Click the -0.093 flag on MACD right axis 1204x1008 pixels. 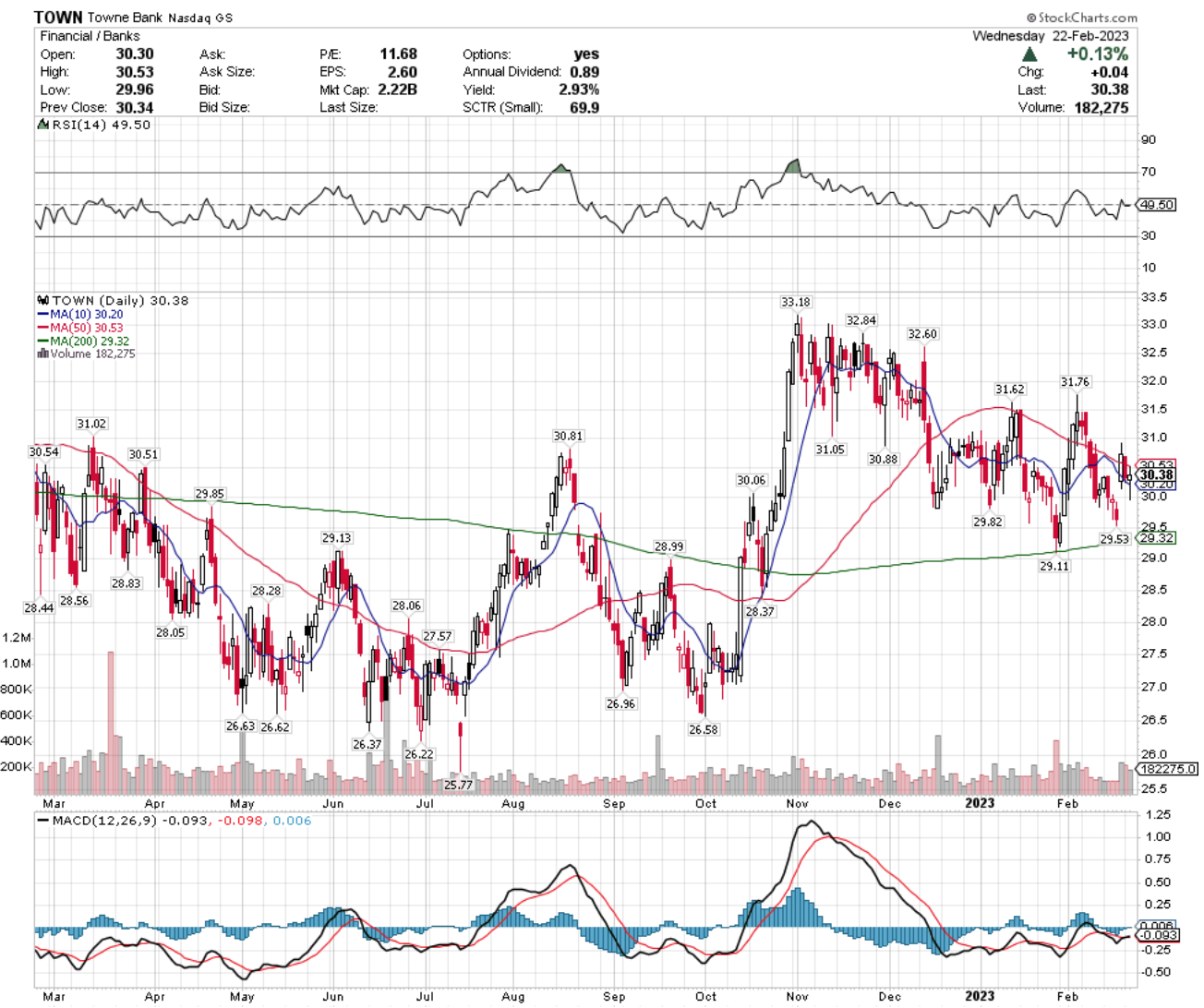click(x=1156, y=935)
